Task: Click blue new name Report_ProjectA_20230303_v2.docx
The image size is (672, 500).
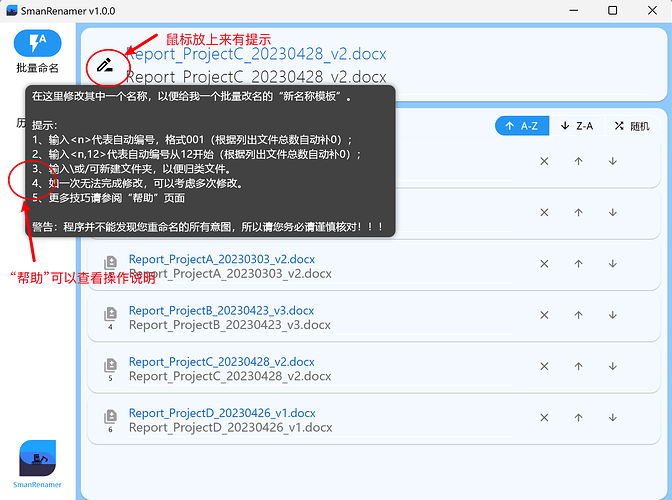Action: point(222,259)
